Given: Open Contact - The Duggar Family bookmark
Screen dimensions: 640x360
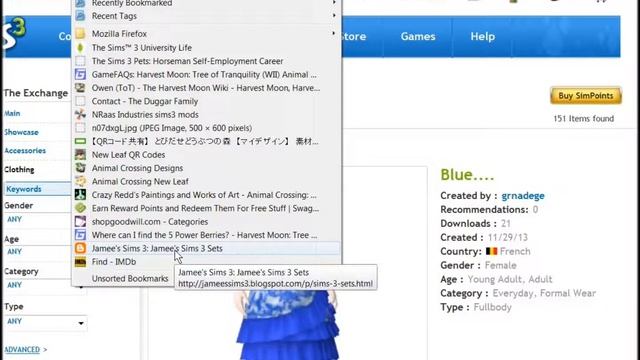Looking at the screenshot, I should pyautogui.click(x=145, y=101).
